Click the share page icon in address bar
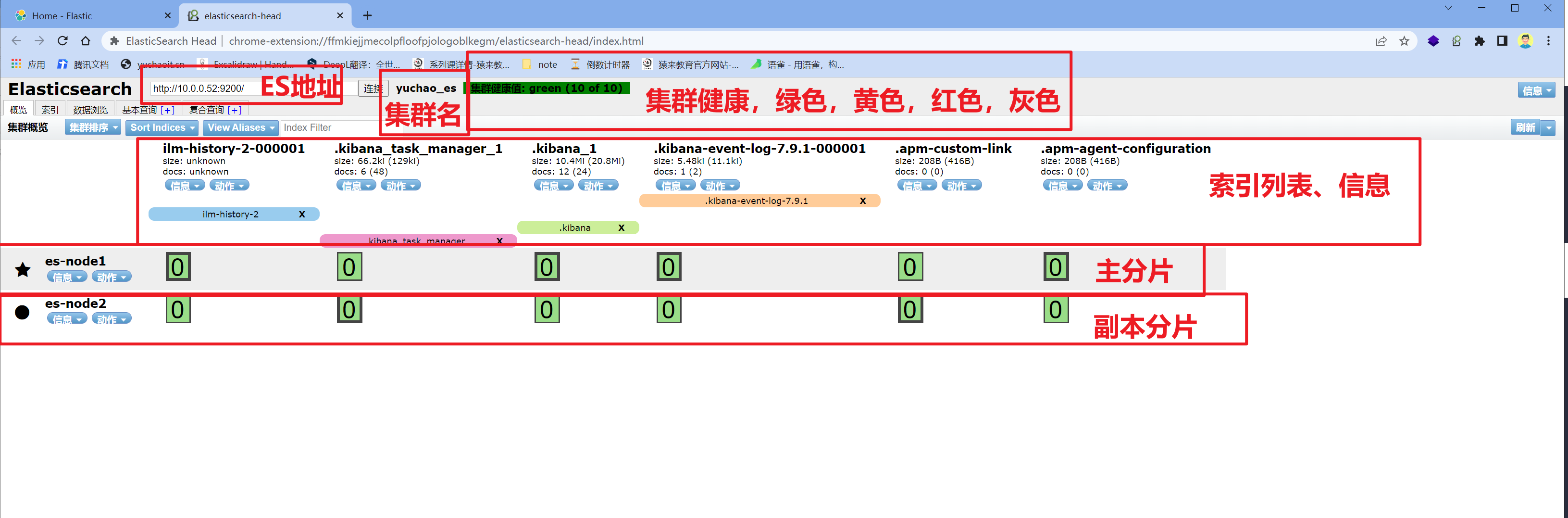The image size is (1568, 518). pos(1381,41)
